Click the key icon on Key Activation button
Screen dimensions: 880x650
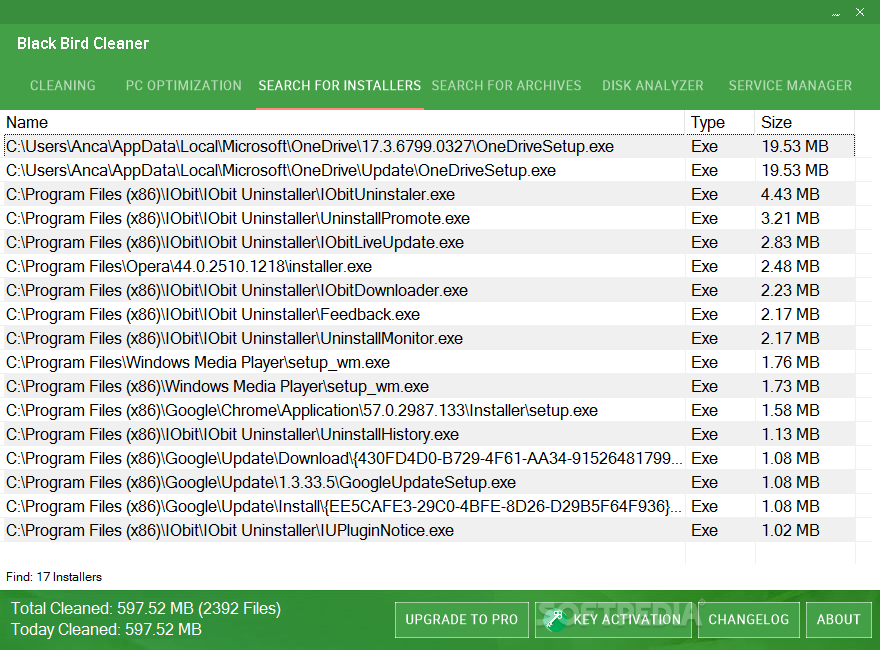[555, 619]
